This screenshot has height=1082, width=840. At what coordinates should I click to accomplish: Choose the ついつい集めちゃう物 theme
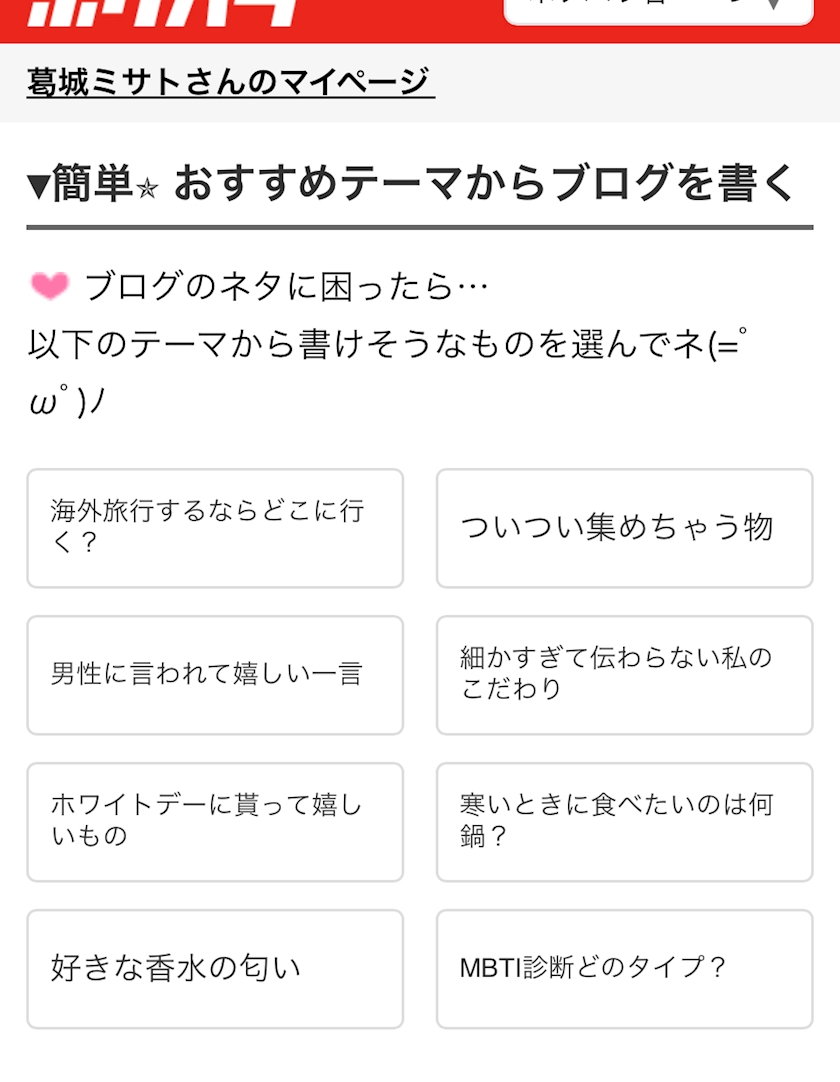[624, 528]
